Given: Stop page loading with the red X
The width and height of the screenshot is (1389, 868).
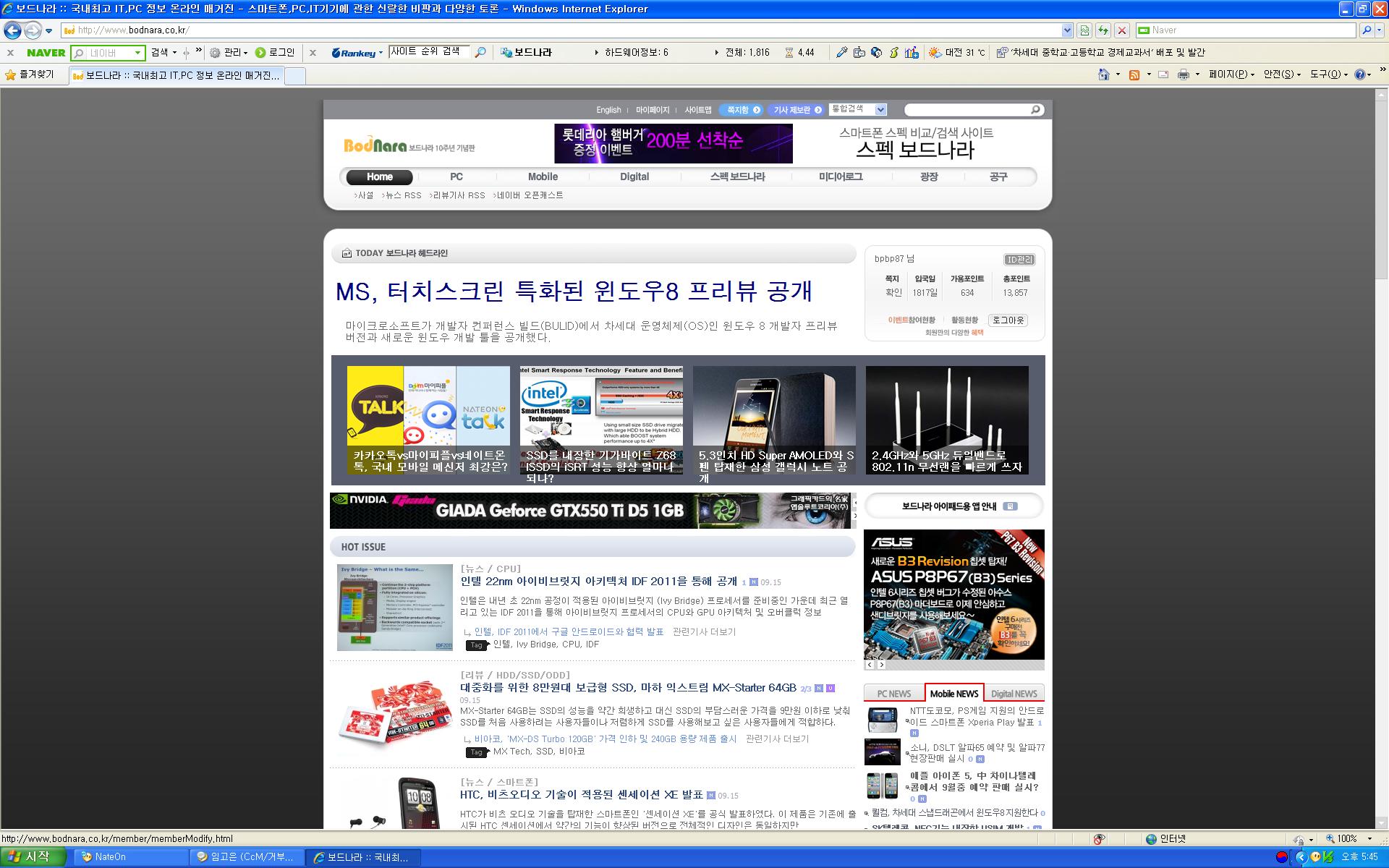Looking at the screenshot, I should 1121,30.
